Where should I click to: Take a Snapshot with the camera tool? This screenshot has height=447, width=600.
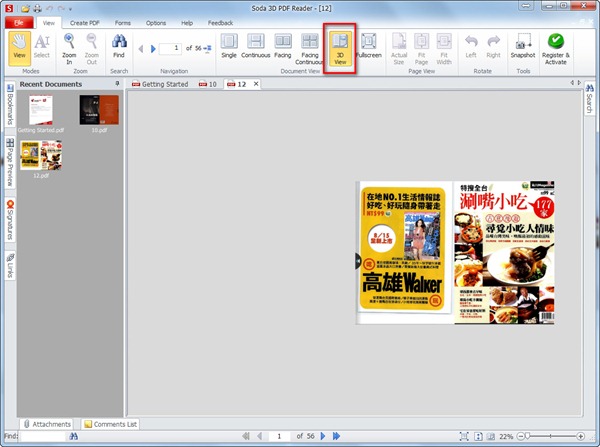pyautogui.click(x=521, y=47)
